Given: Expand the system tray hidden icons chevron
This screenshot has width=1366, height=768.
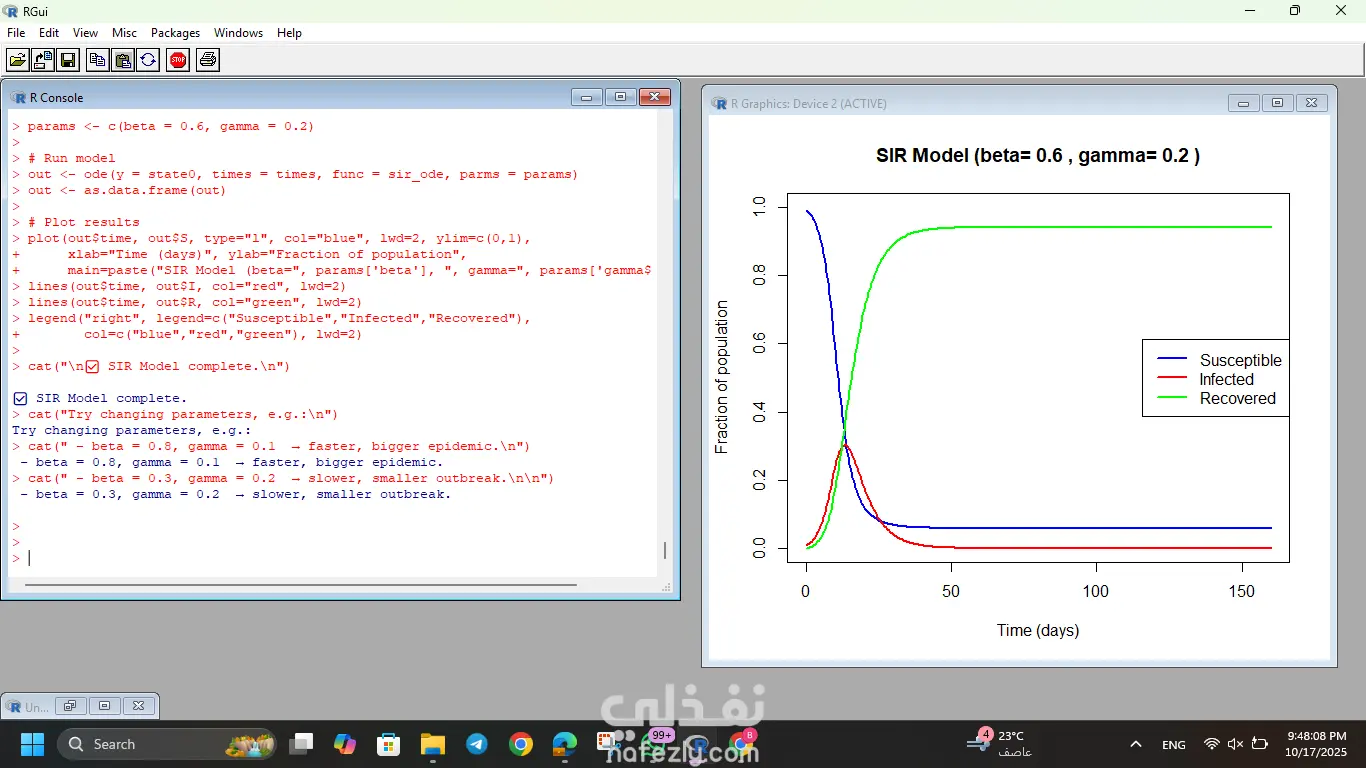Looking at the screenshot, I should pyautogui.click(x=1135, y=744).
